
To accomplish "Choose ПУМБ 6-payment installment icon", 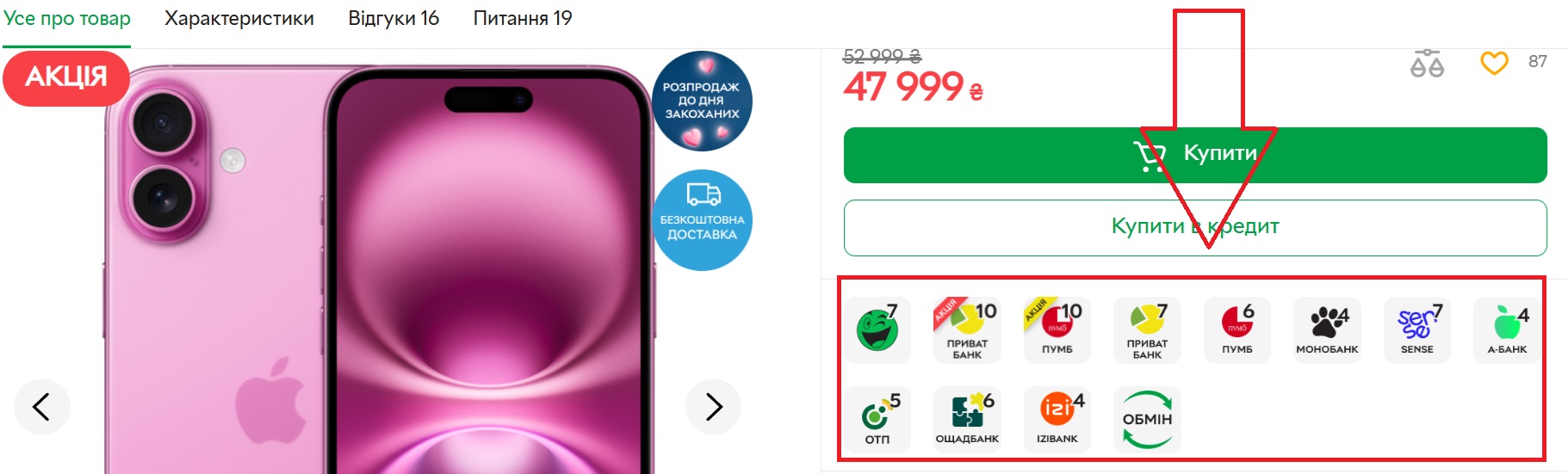I will (1237, 330).
